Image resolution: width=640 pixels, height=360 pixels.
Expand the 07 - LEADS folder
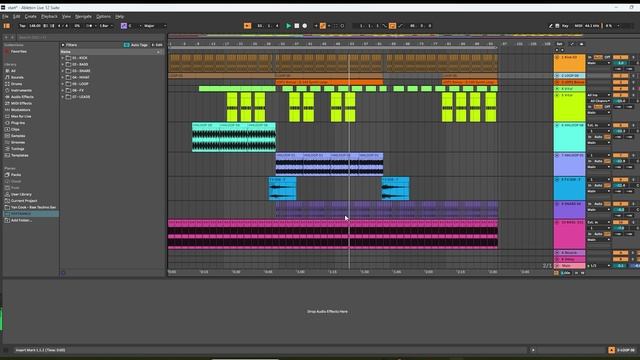pyautogui.click(x=63, y=97)
